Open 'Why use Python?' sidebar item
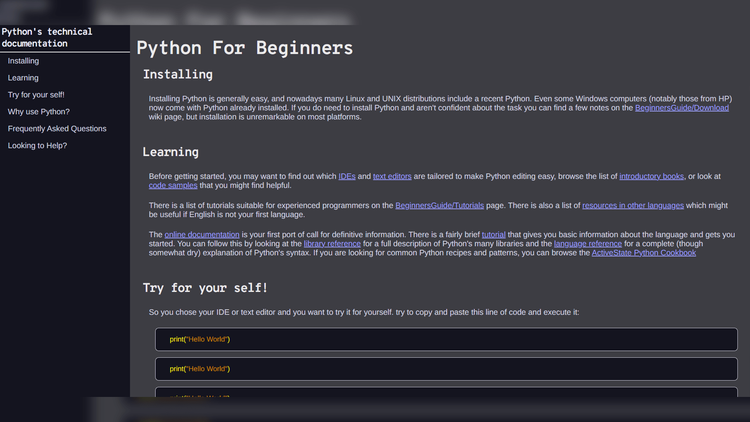Viewport: 750px width, 422px height. pos(39,111)
